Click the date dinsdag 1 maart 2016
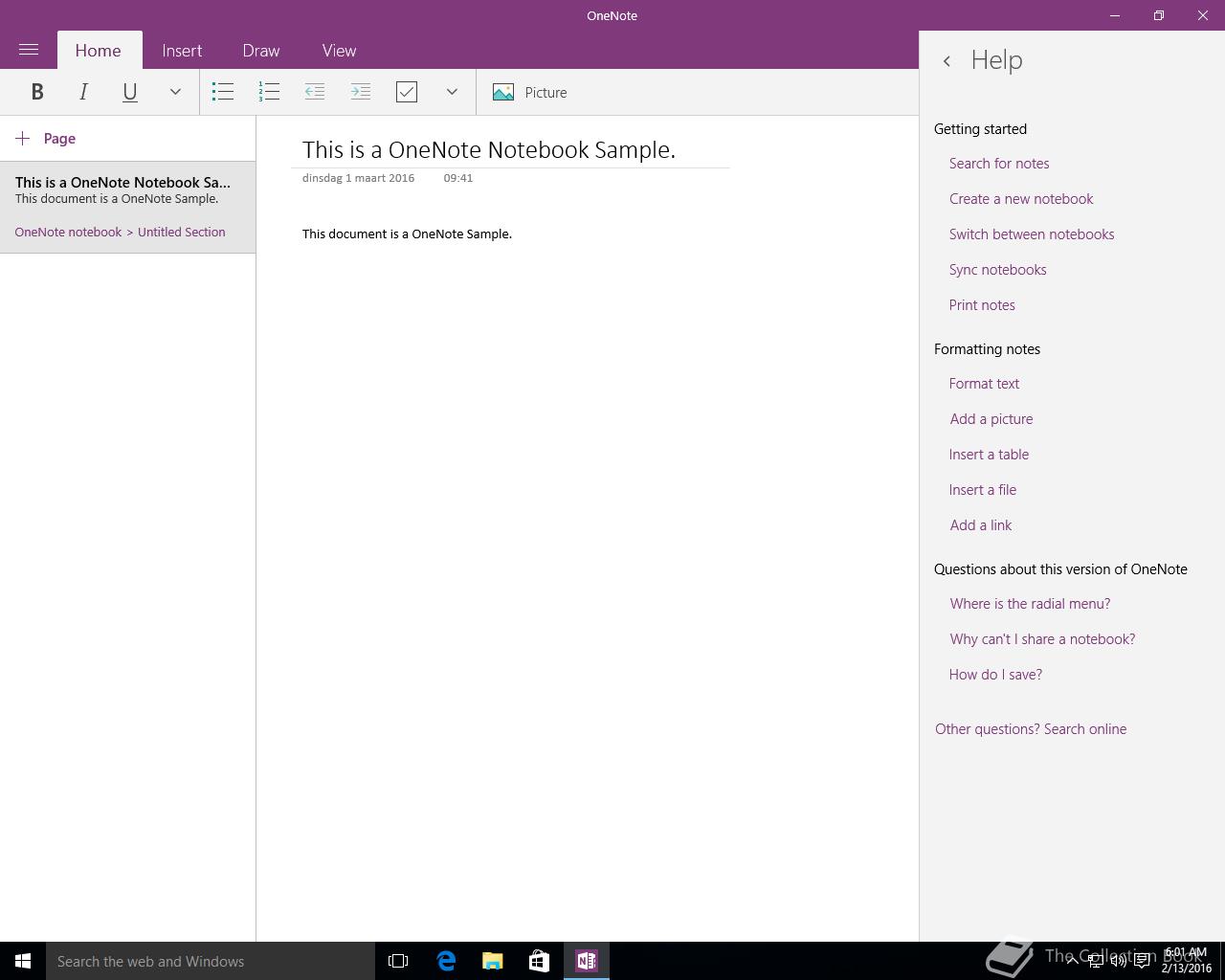The width and height of the screenshot is (1225, 980). coord(358,178)
